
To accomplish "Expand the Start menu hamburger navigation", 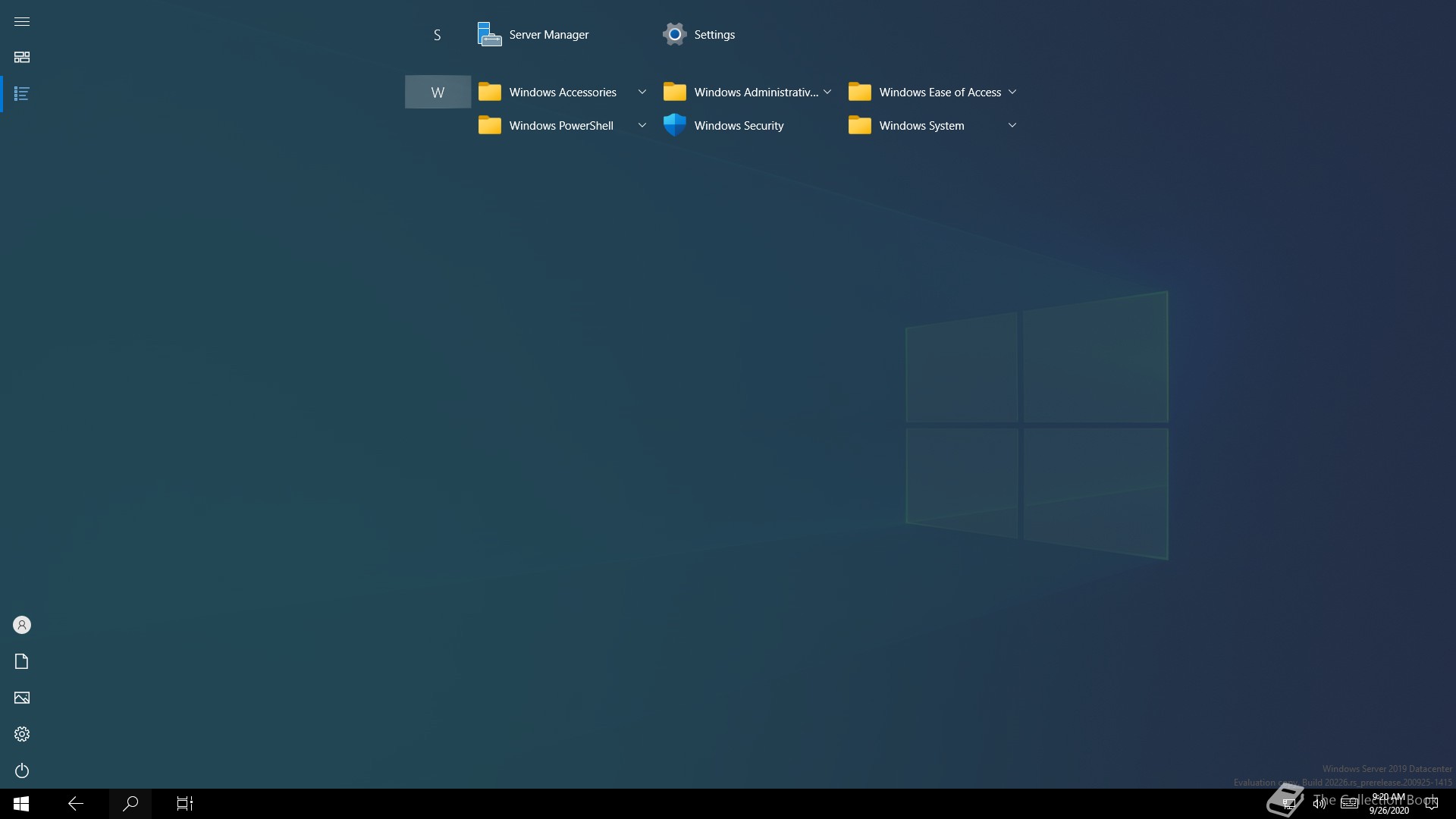I will coord(22,21).
